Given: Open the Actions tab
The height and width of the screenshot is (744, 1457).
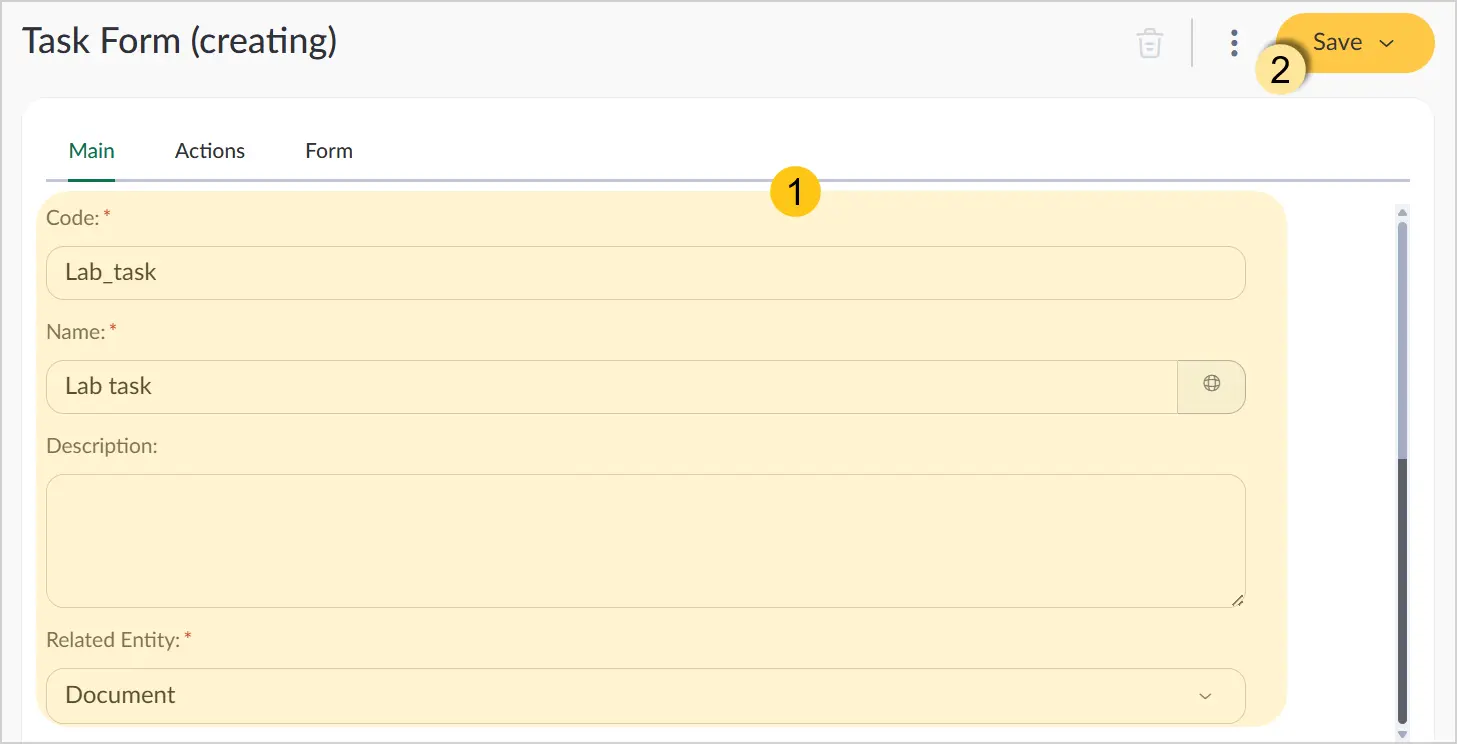Looking at the screenshot, I should [210, 151].
